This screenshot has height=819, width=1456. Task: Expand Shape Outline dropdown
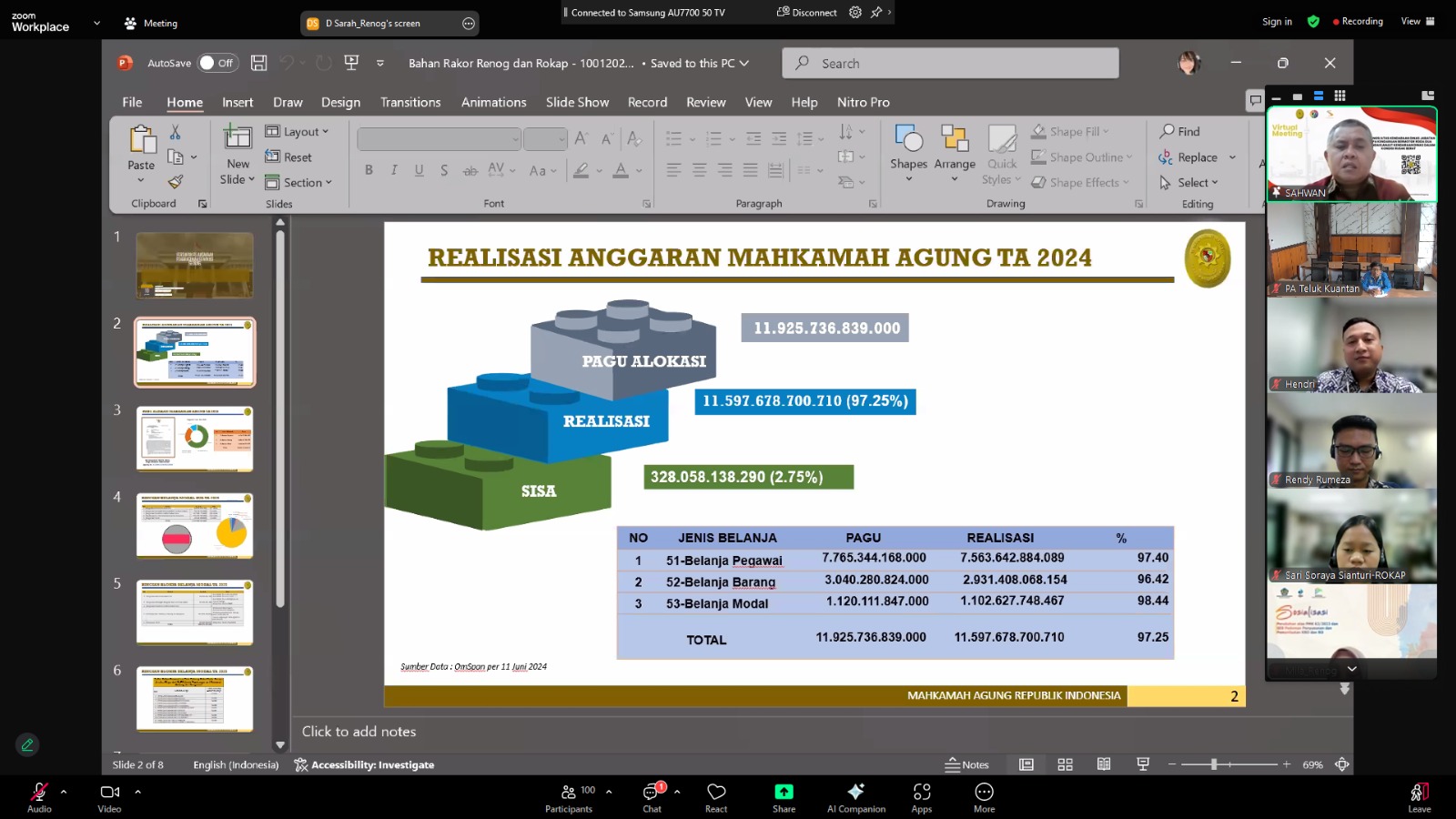pos(1129,157)
